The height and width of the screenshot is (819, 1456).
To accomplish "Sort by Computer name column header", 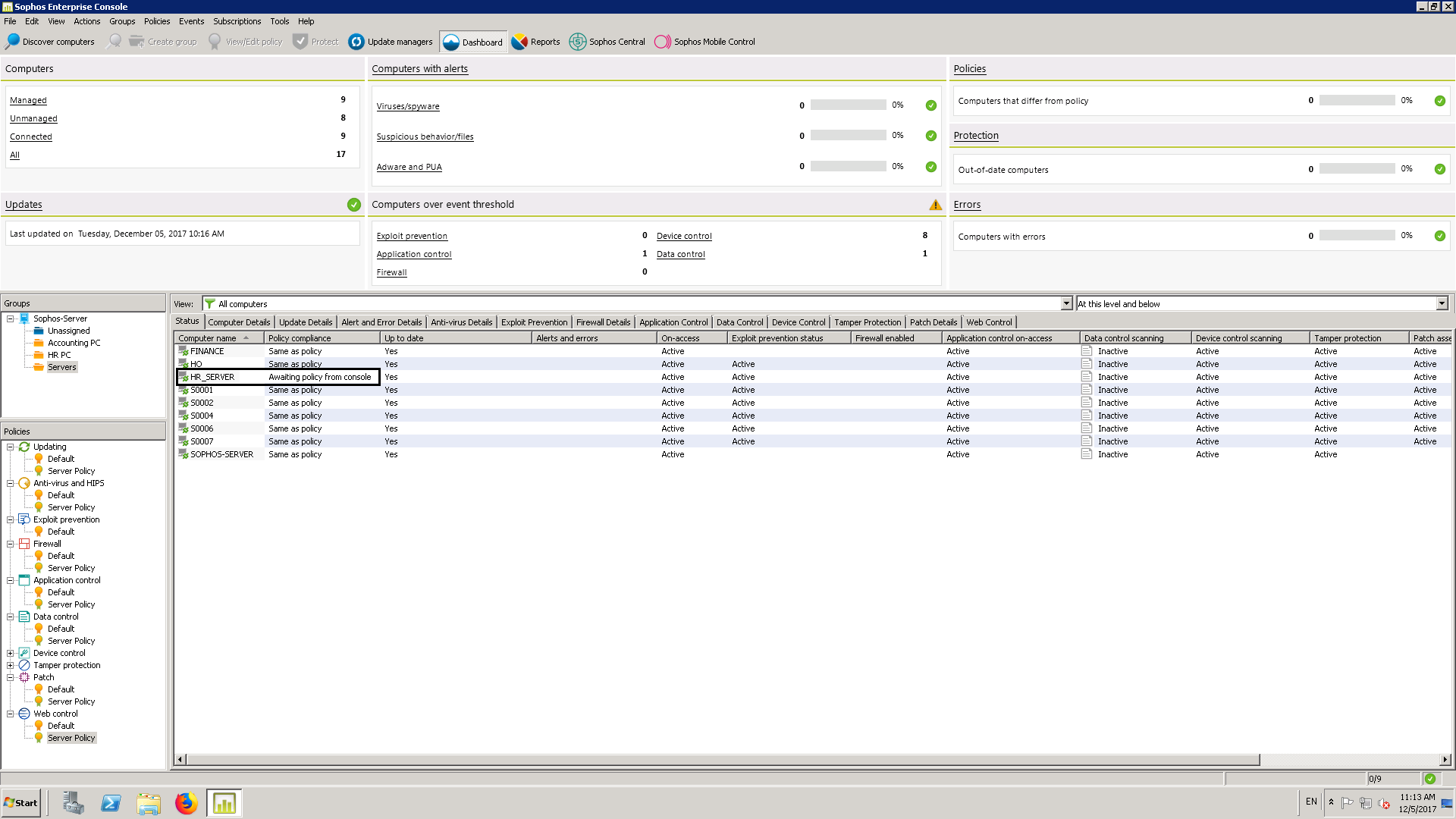I will pos(208,338).
